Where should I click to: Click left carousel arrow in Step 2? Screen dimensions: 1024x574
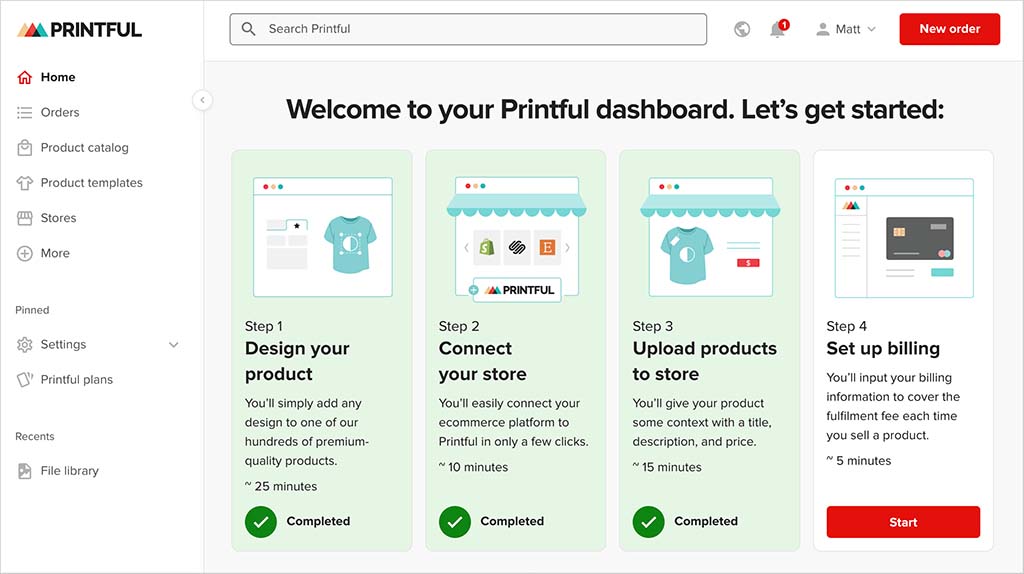466,248
